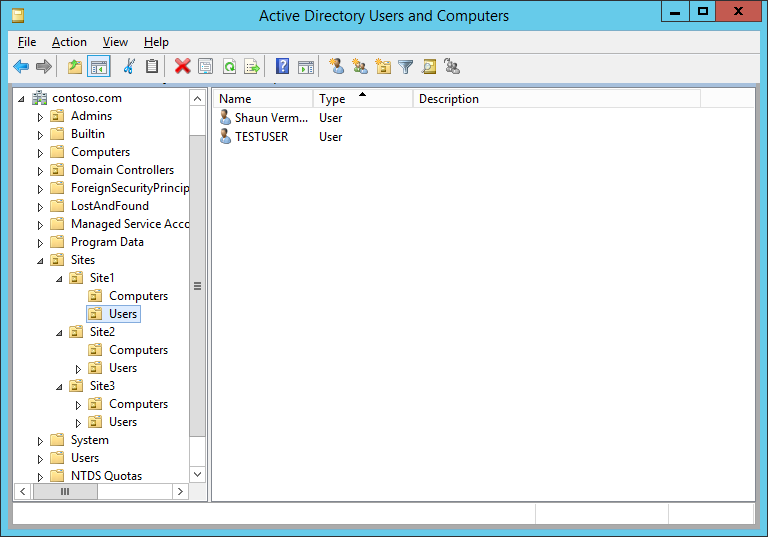Image resolution: width=768 pixels, height=537 pixels.
Task: Select the NTDS Quotas container
Action: click(106, 476)
